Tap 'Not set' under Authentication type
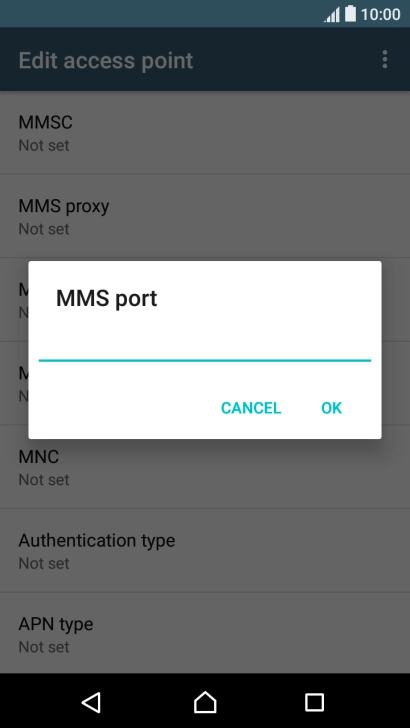This screenshot has height=728, width=410. click(x=44, y=563)
